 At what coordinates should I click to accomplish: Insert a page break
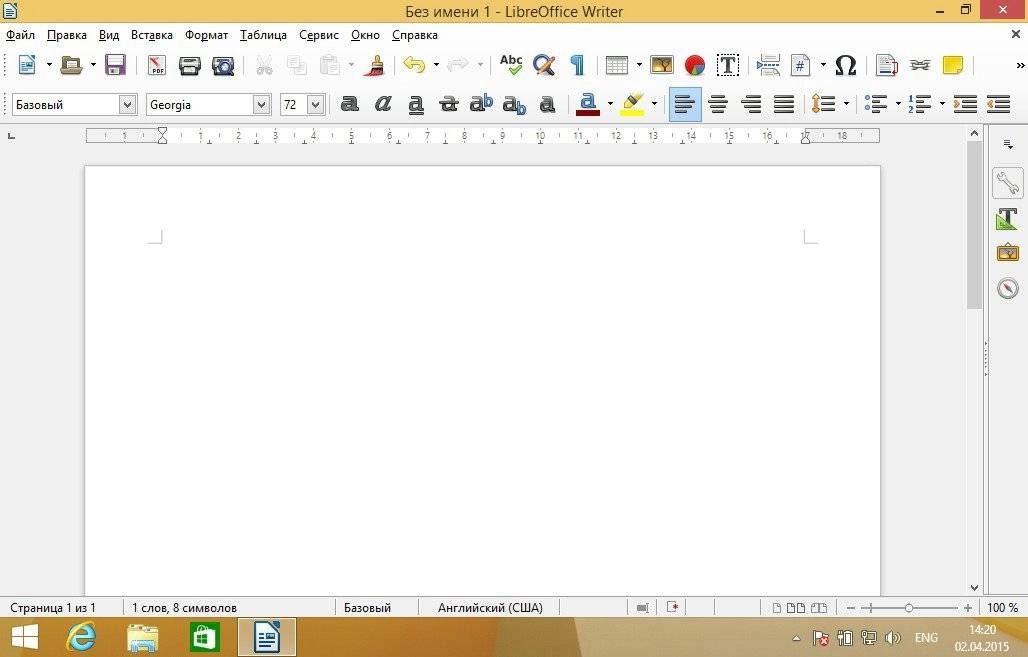768,65
